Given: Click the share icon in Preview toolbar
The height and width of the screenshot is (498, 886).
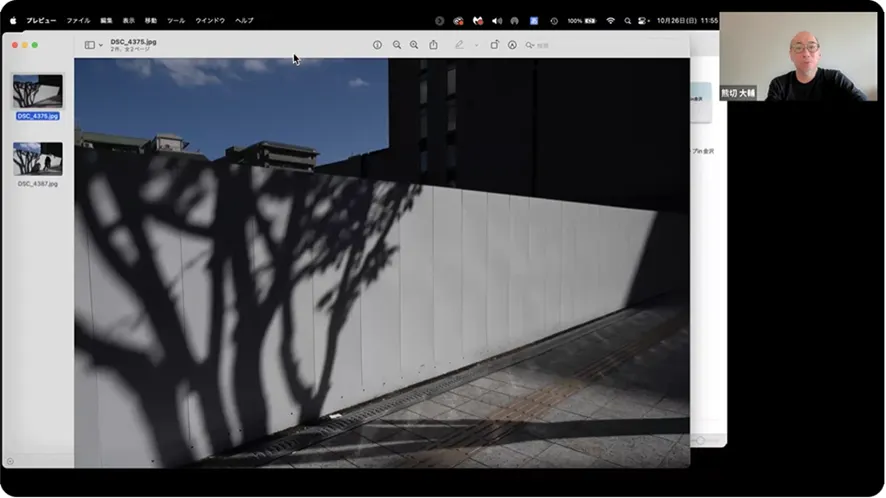Looking at the screenshot, I should (434, 45).
